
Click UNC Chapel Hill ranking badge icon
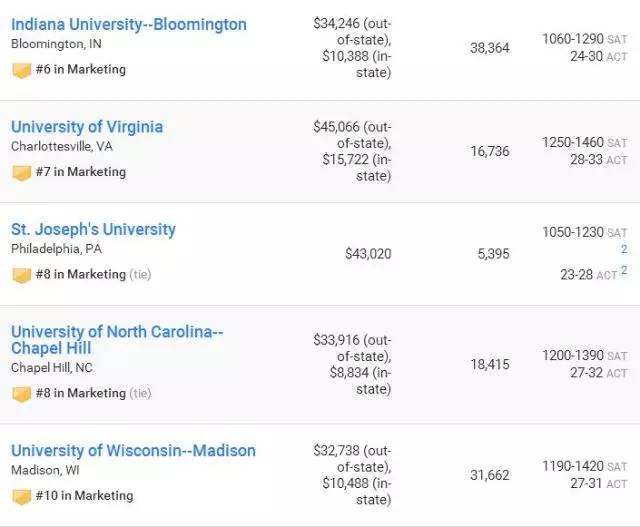pos(21,393)
